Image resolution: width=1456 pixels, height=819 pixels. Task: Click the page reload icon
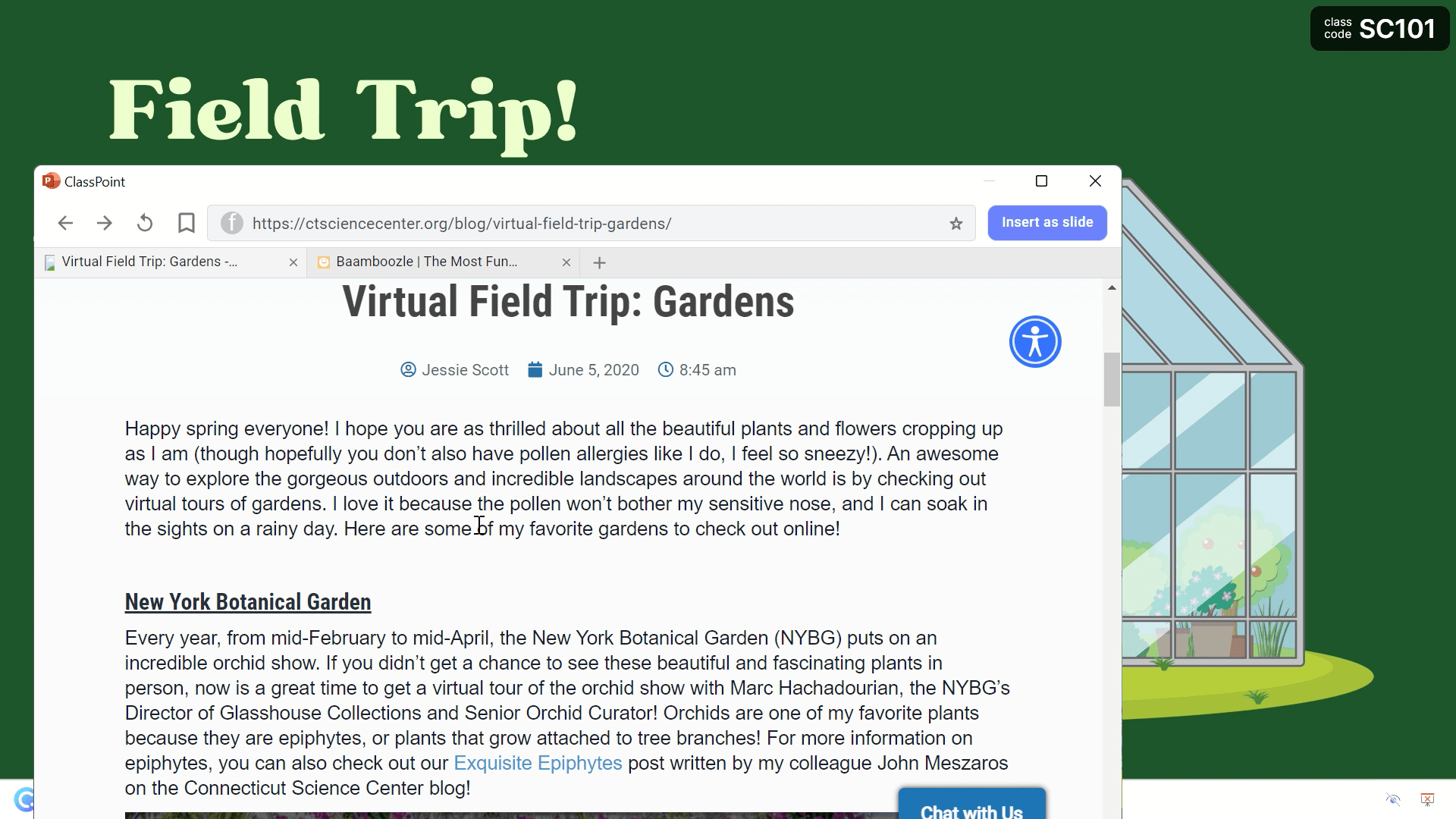coord(145,222)
